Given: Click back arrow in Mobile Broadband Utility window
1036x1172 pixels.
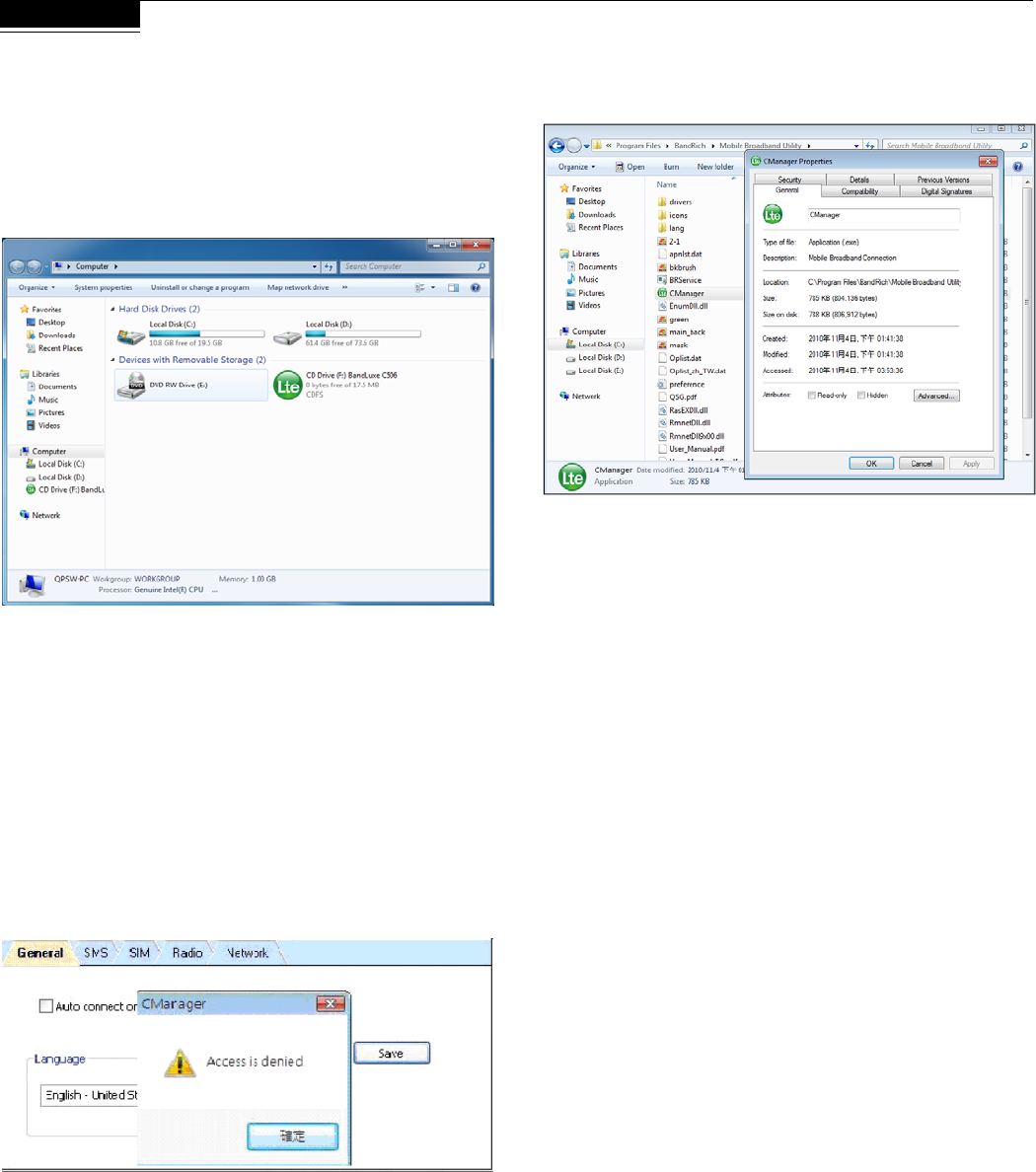Looking at the screenshot, I should (556, 146).
